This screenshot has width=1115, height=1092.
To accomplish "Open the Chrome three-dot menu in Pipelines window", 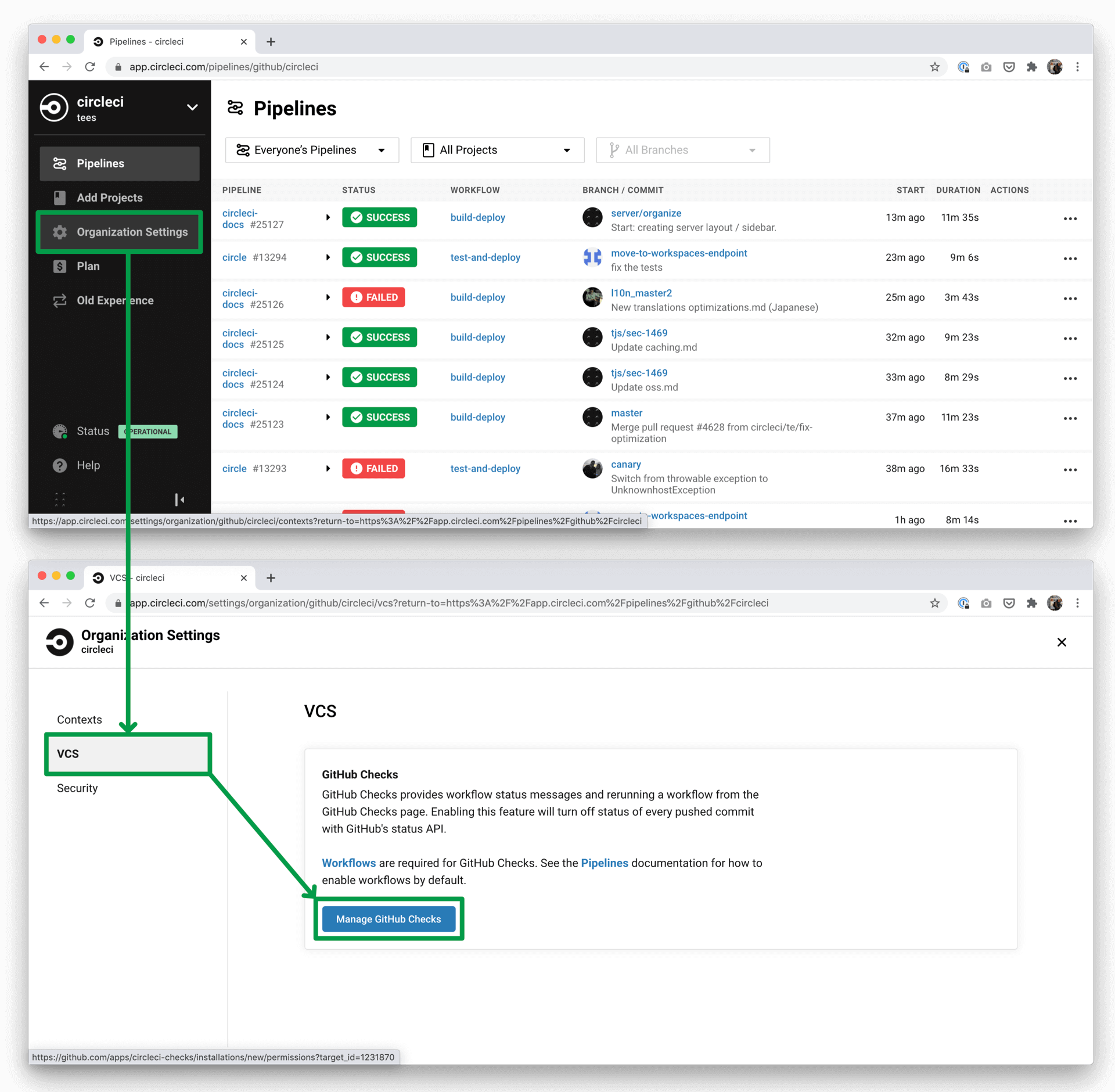I will click(x=1077, y=67).
